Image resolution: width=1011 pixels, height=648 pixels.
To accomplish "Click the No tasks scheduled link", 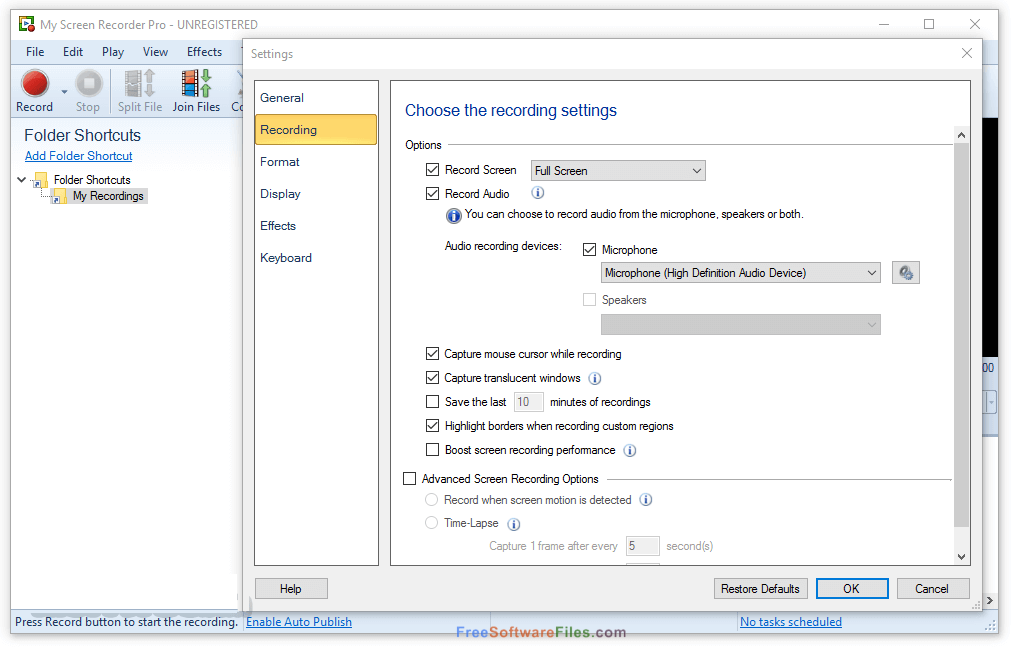I will tap(790, 622).
